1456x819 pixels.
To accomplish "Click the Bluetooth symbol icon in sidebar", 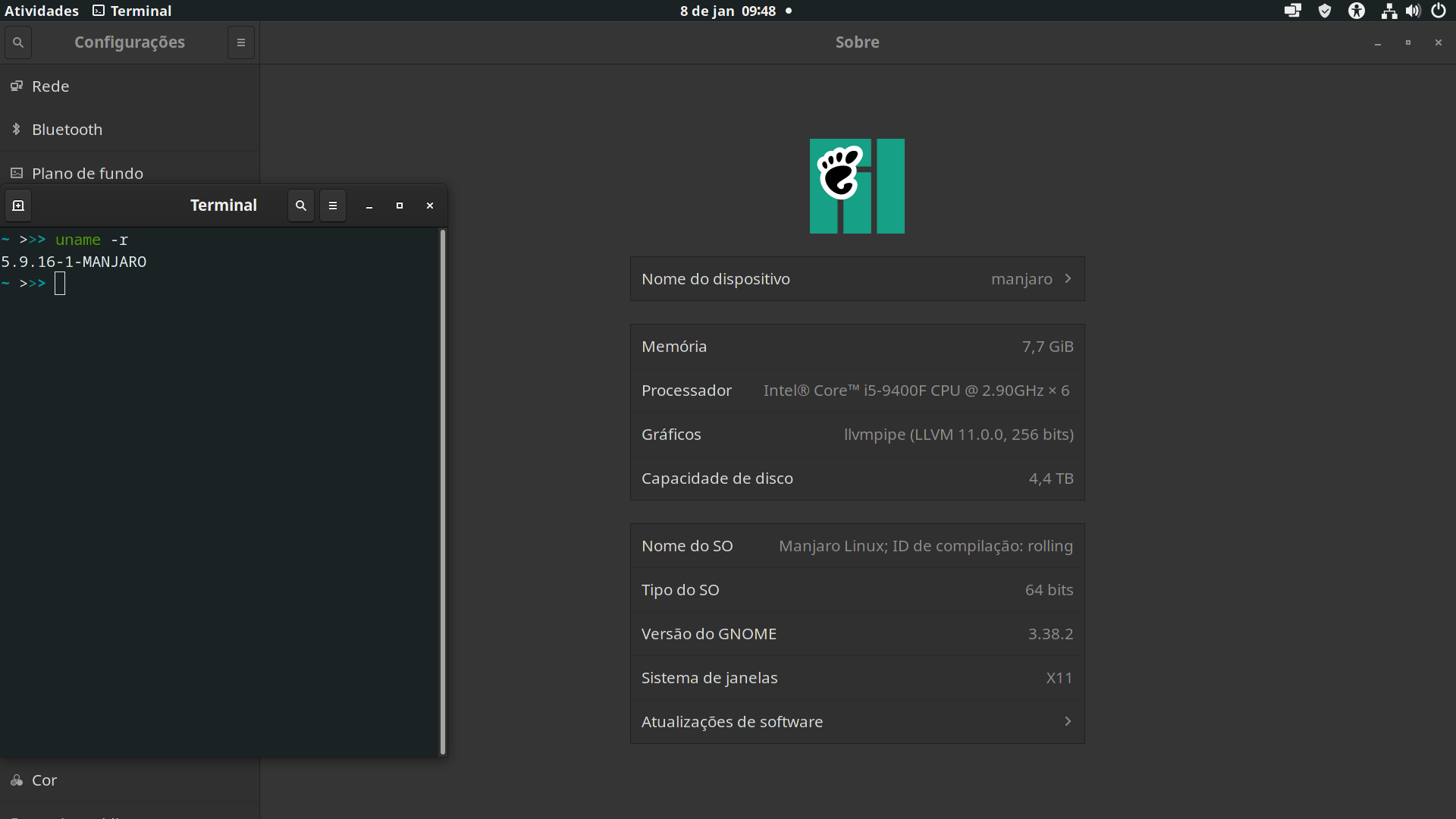I will [17, 130].
